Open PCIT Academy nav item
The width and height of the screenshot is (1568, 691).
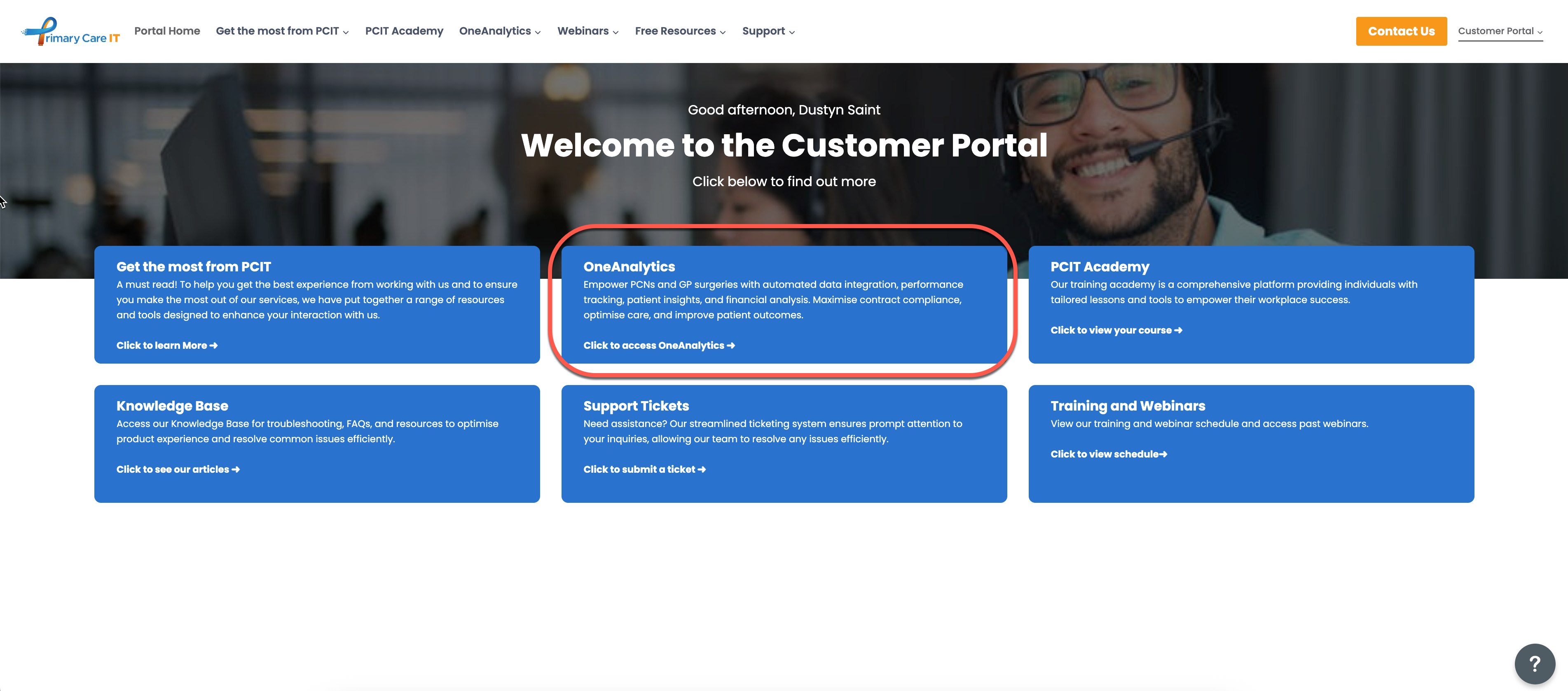click(404, 31)
